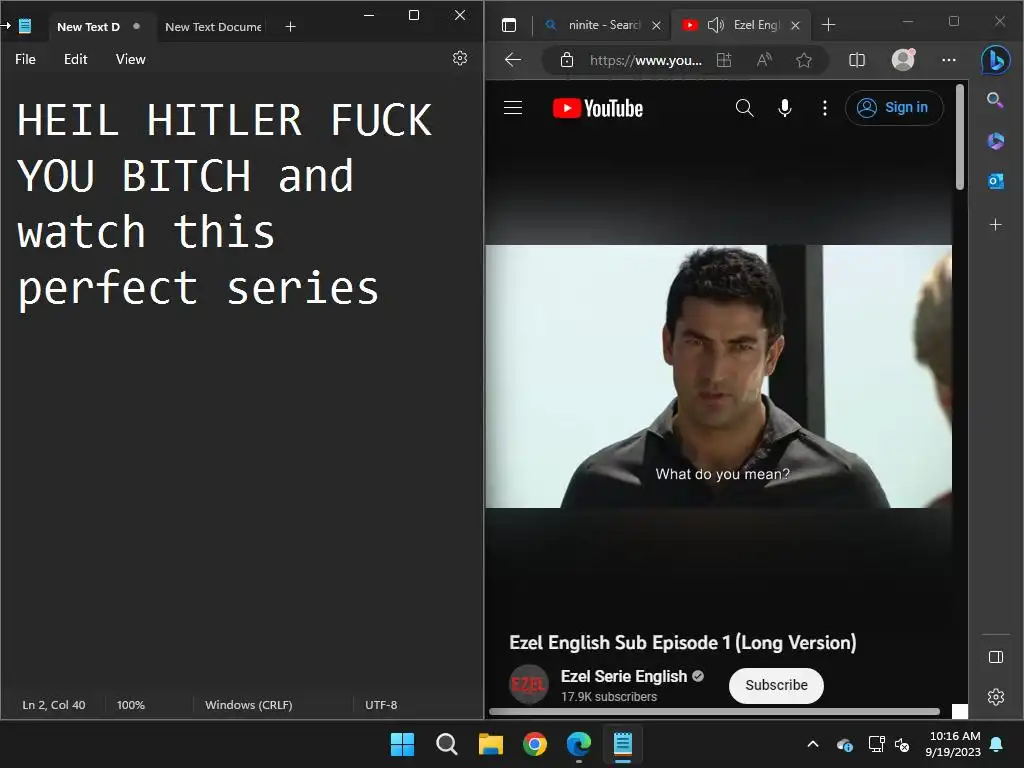Open taskbar Search
The image size is (1024, 768).
click(x=447, y=744)
